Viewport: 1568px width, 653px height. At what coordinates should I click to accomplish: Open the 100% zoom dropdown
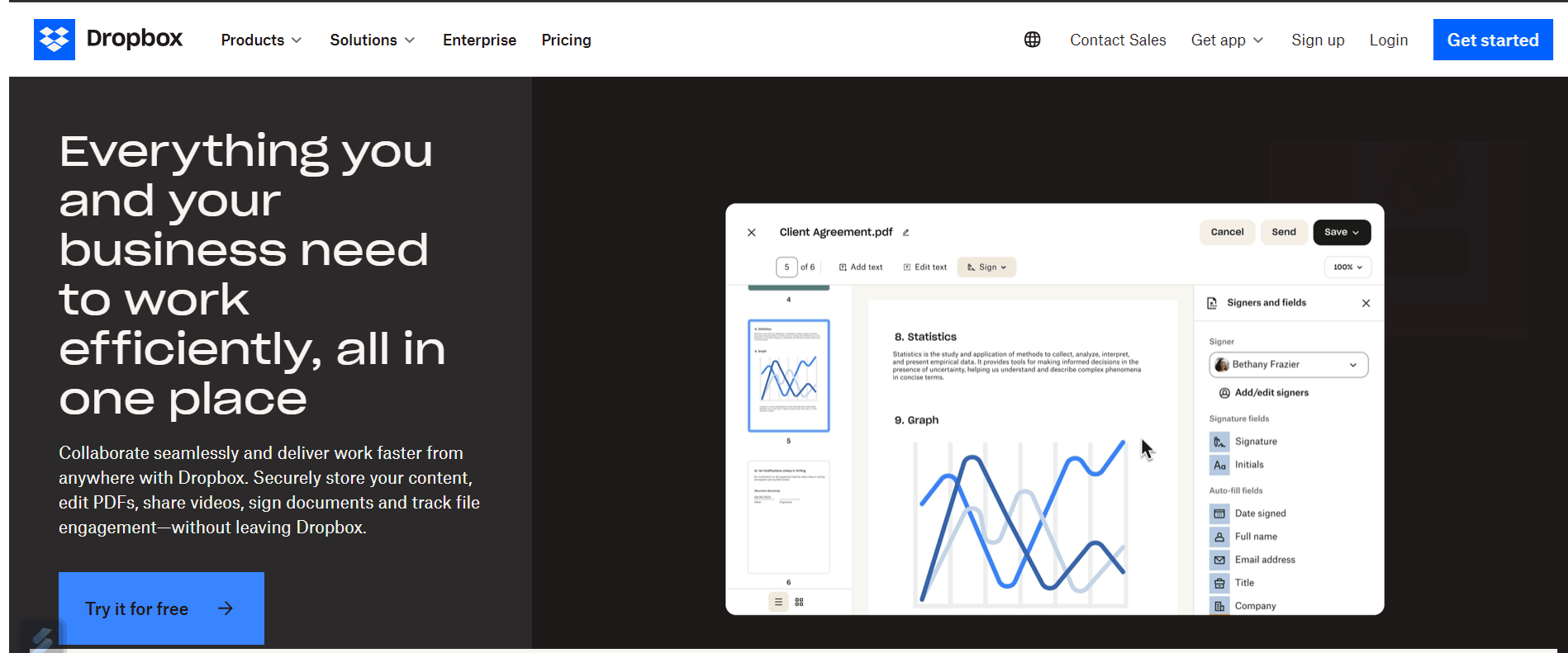click(1347, 267)
